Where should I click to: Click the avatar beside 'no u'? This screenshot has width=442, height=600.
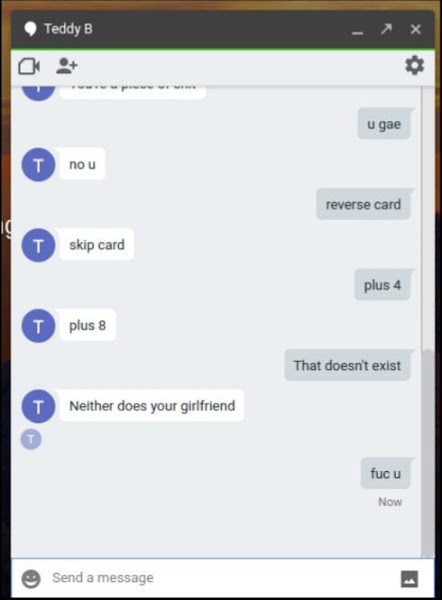38,165
